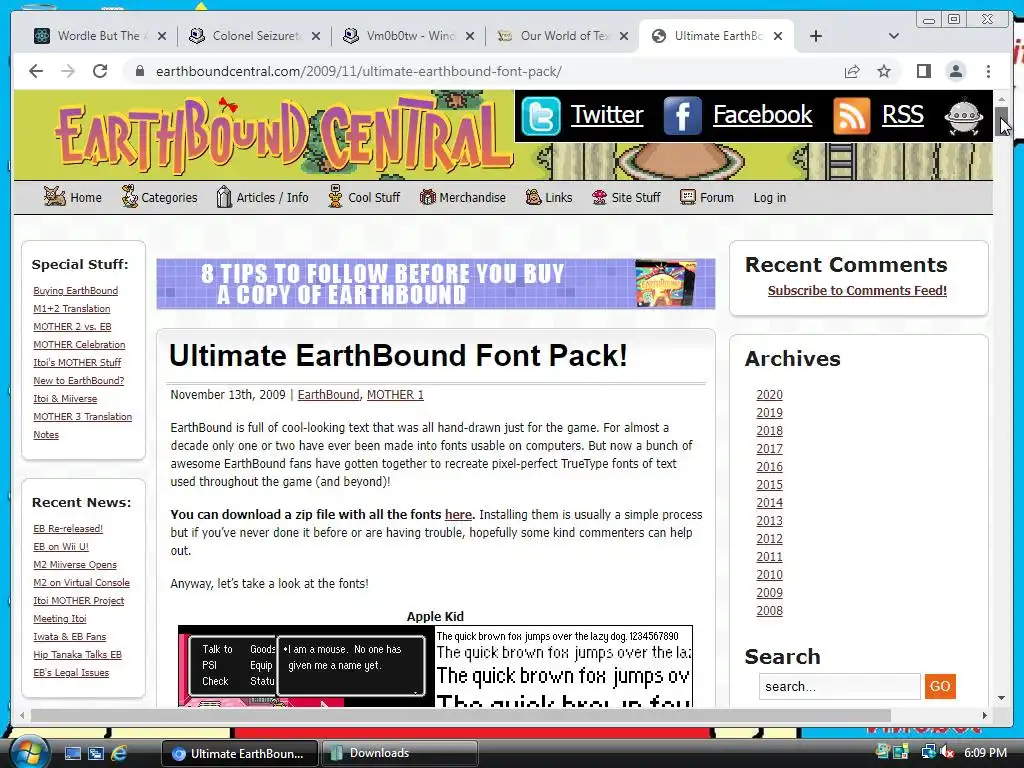Click into the site search field
Image resolution: width=1024 pixels, height=768 pixels.
839,686
